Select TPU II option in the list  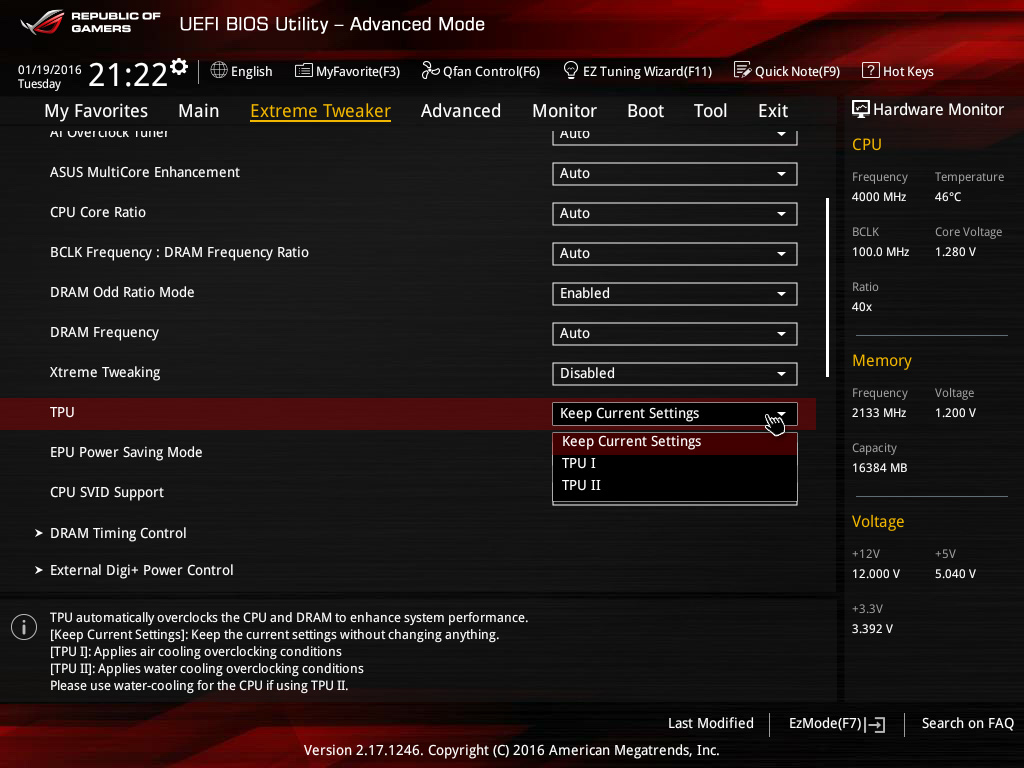coord(675,485)
